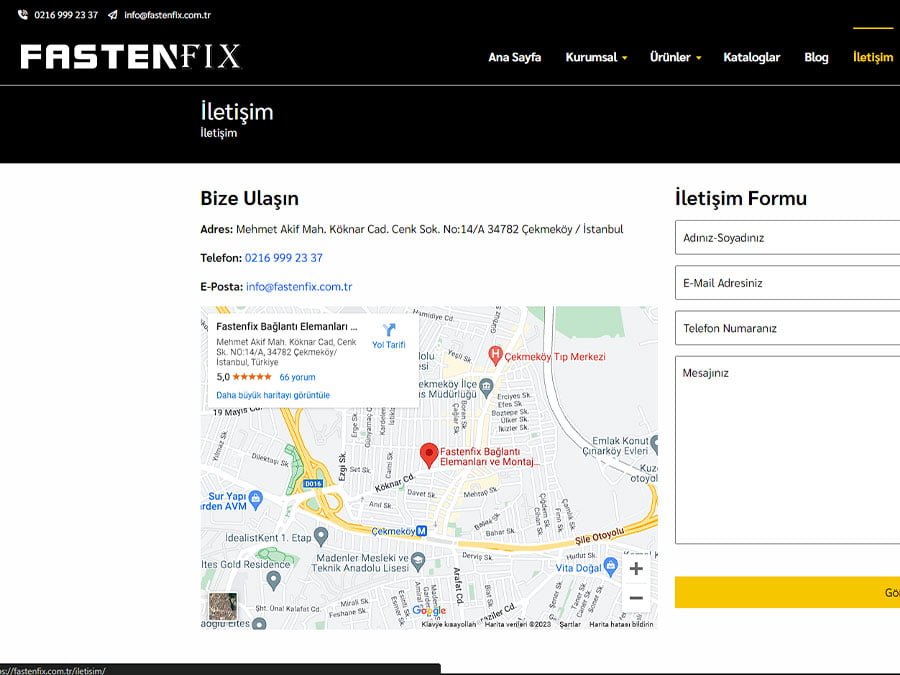This screenshot has height=675, width=900.
Task: Click the satellite imagery thumbnail on the map
Action: coord(222,605)
